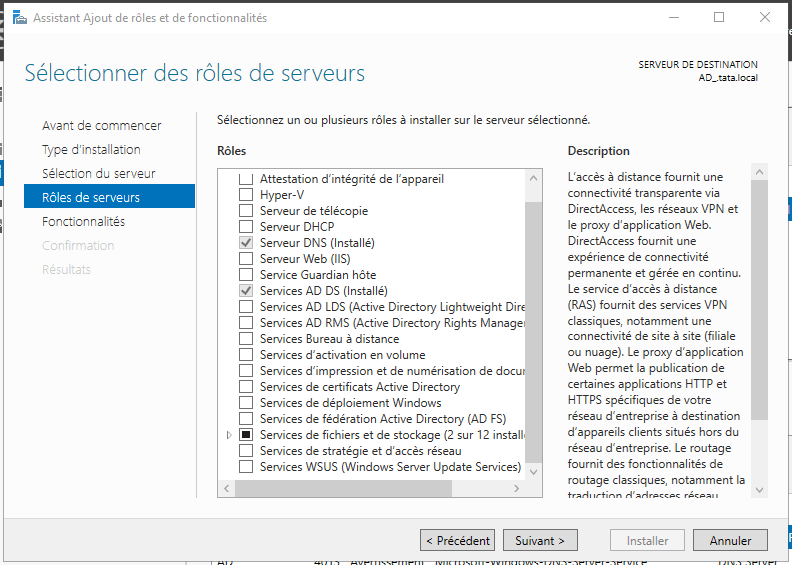Switch to Sélection du serveur step

pyautogui.click(x=98, y=173)
